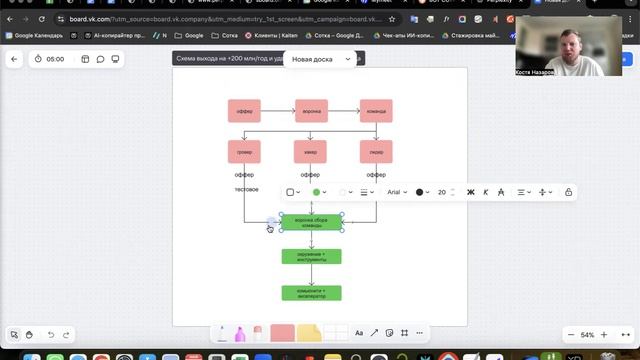
Task: Select the purple highlighter tool
Action: click(240, 333)
